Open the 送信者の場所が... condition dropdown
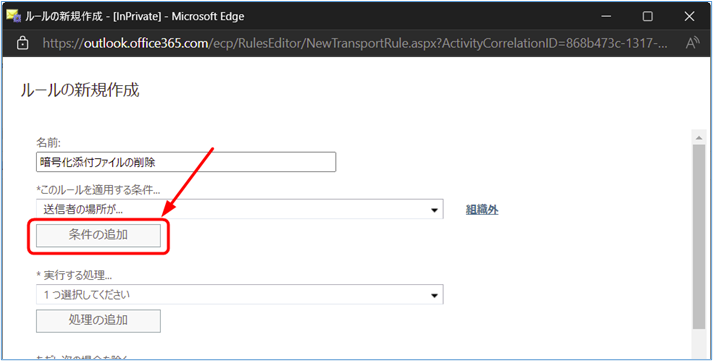 (x=240, y=210)
